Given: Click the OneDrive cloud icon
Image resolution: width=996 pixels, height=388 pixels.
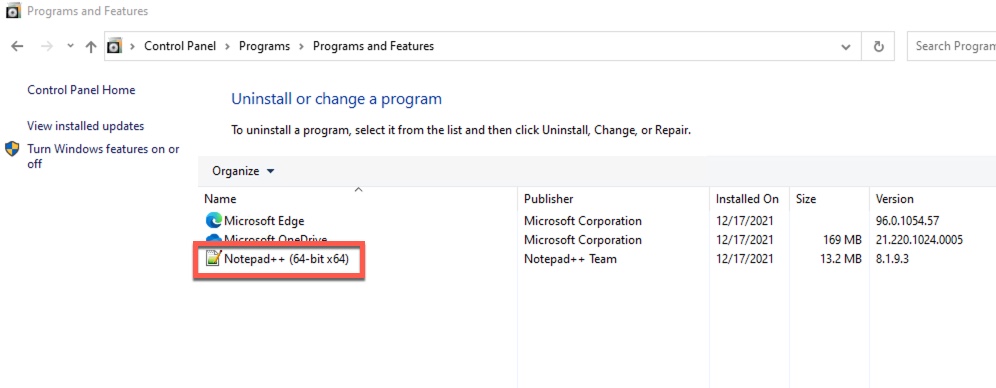Looking at the screenshot, I should (x=213, y=238).
